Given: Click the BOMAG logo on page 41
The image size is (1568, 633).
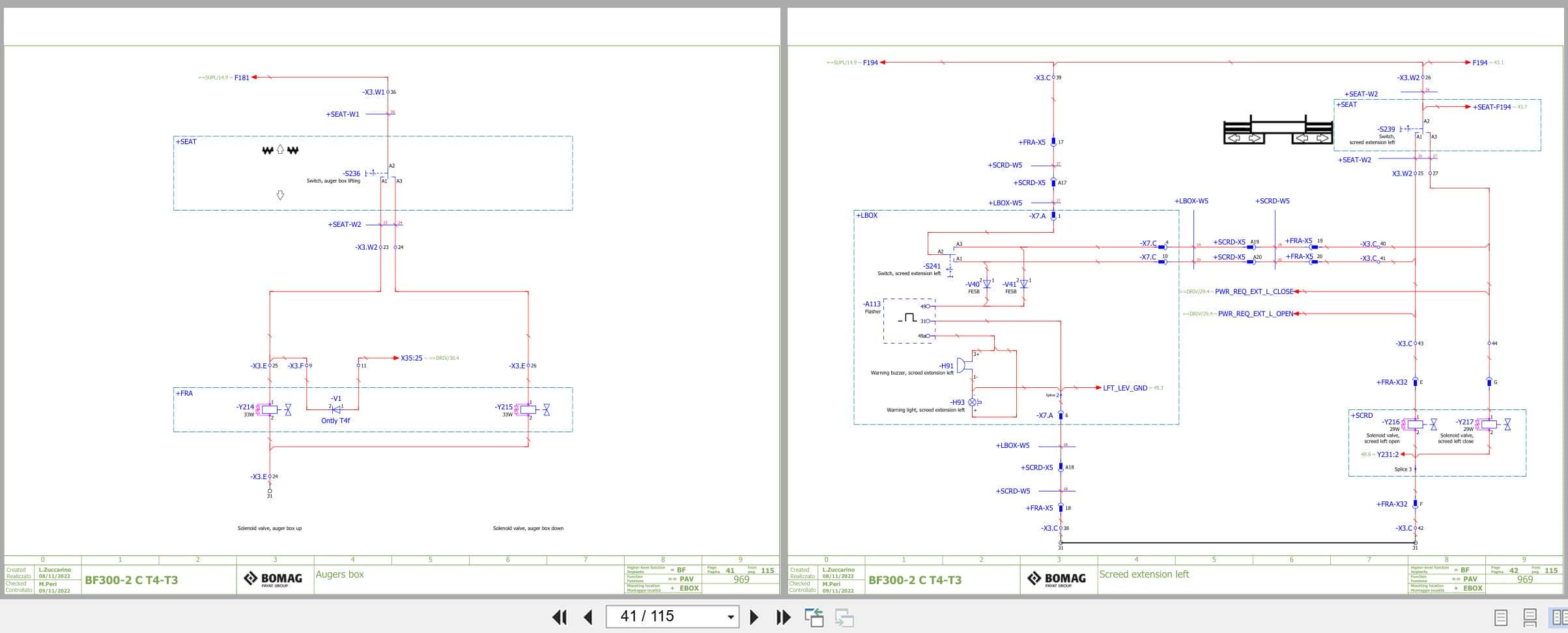Looking at the screenshot, I should [x=273, y=579].
